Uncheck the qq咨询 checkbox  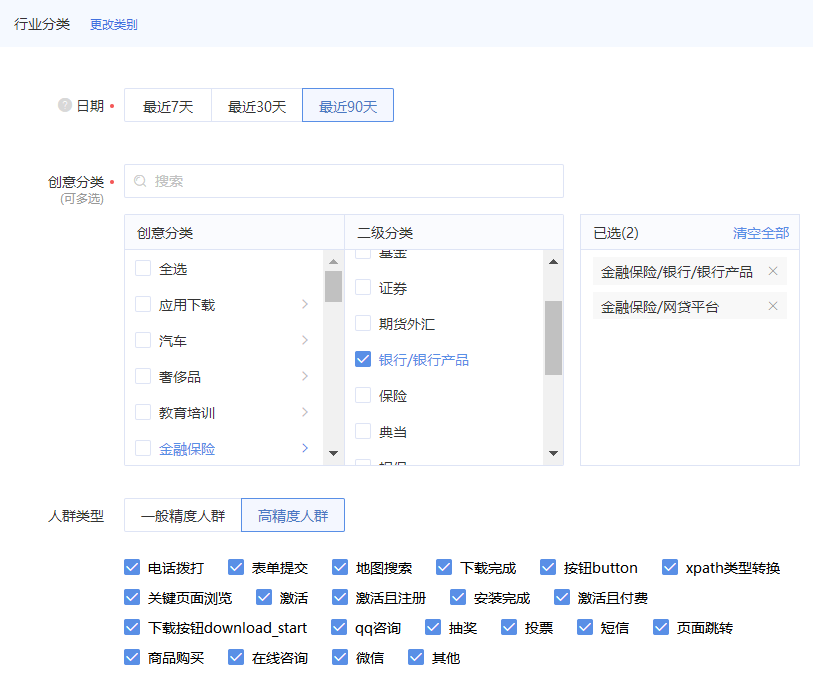tap(339, 627)
